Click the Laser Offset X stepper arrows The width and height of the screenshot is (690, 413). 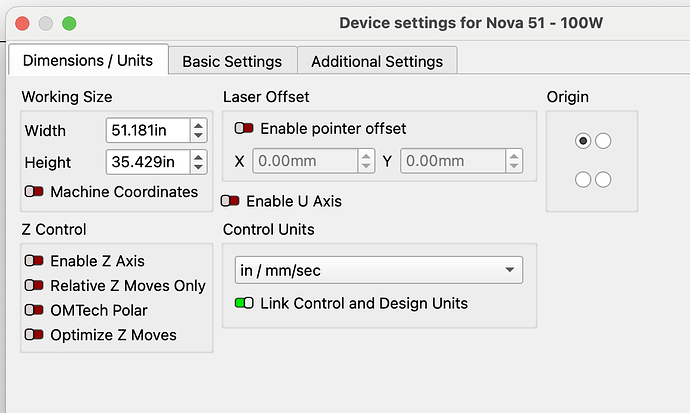point(366,161)
